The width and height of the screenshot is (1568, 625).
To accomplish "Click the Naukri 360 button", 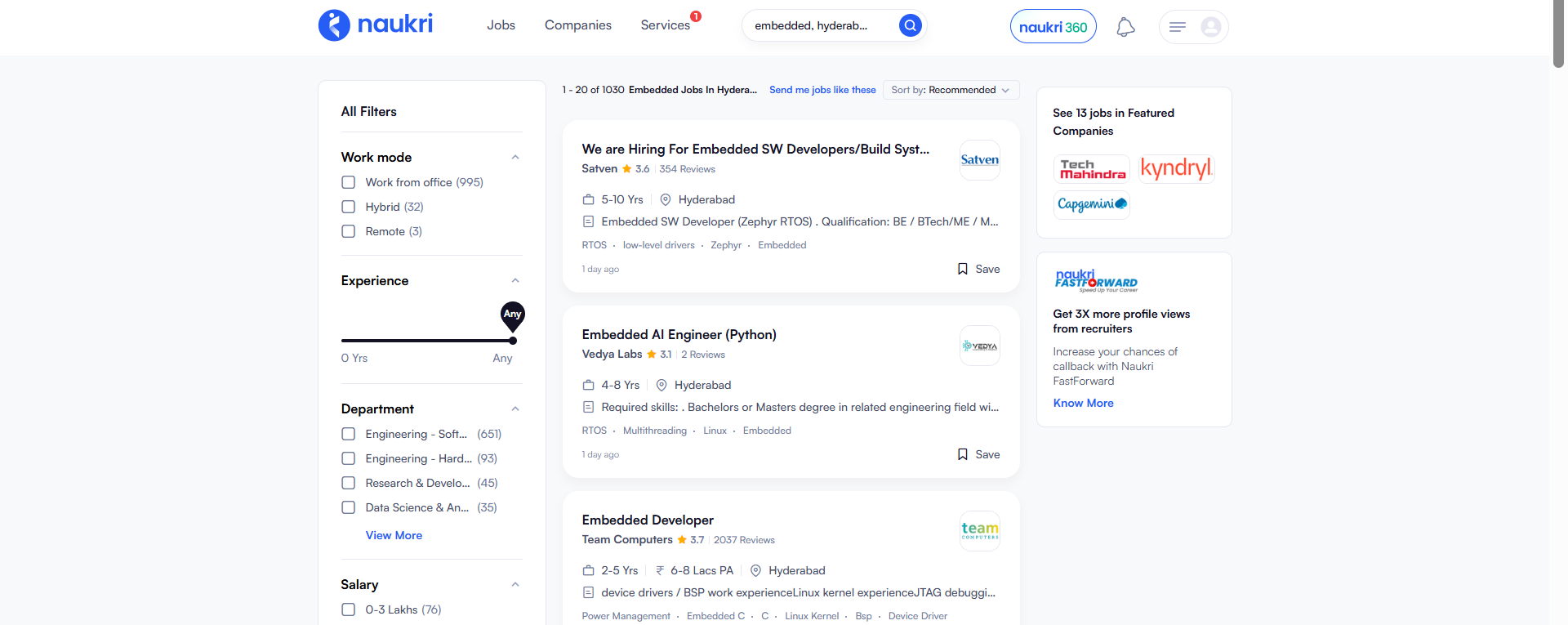I will coord(1053,27).
